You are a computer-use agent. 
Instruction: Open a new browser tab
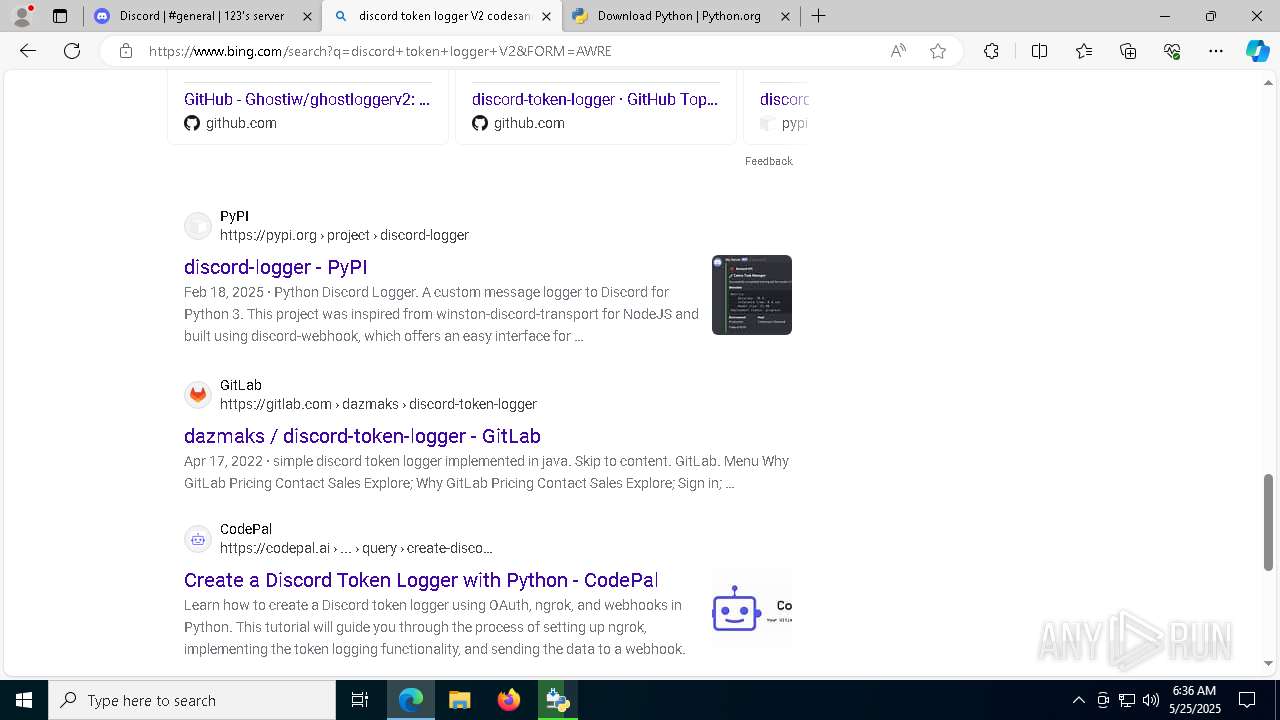click(x=818, y=16)
